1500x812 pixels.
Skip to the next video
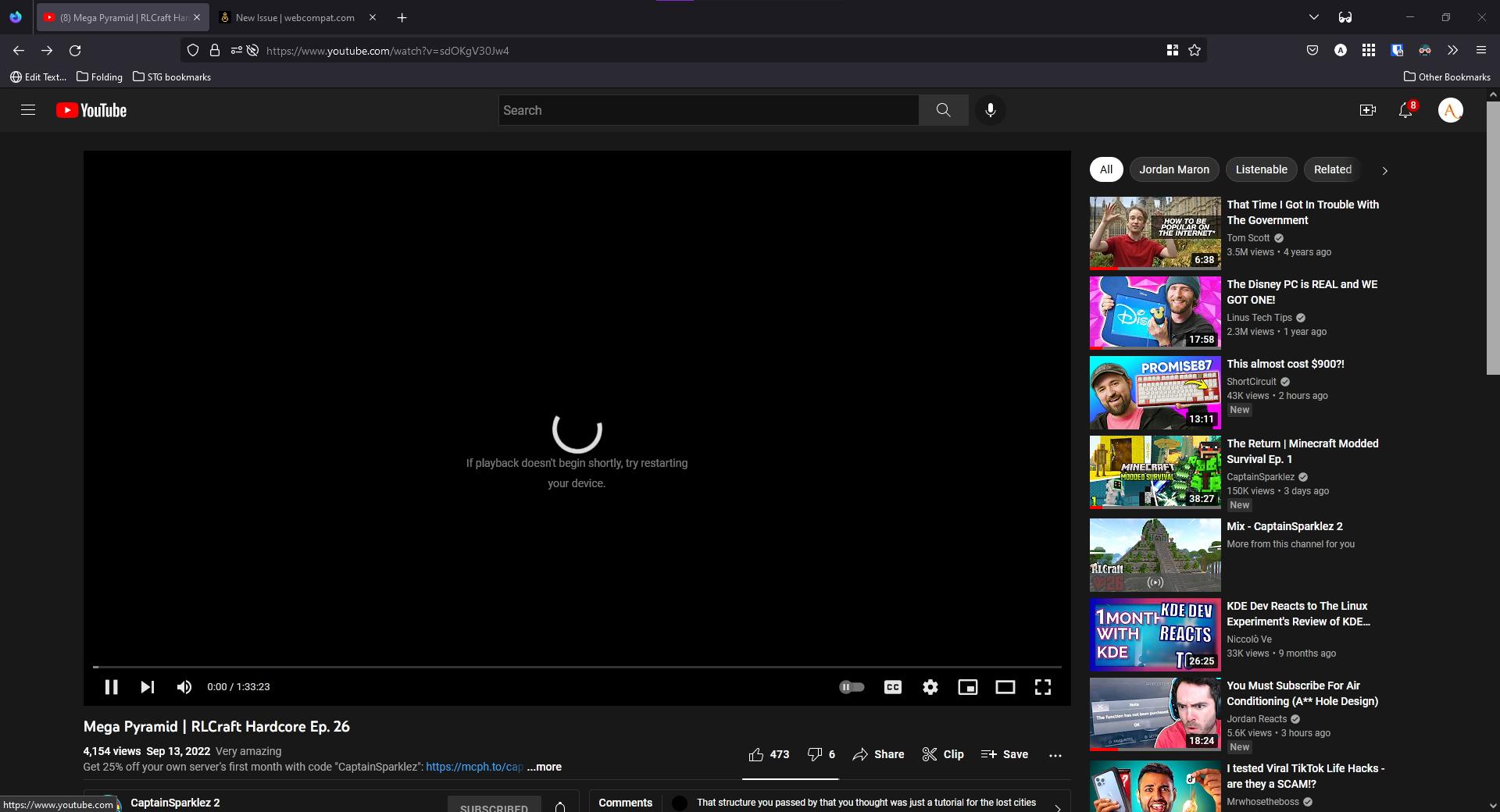148,687
